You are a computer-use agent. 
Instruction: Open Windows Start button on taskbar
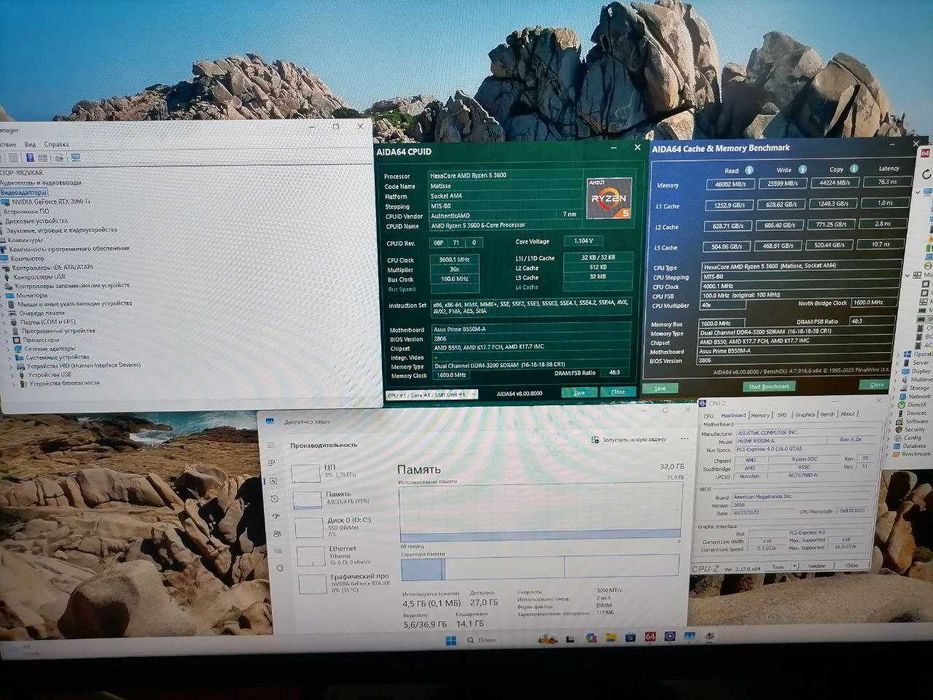click(450, 640)
